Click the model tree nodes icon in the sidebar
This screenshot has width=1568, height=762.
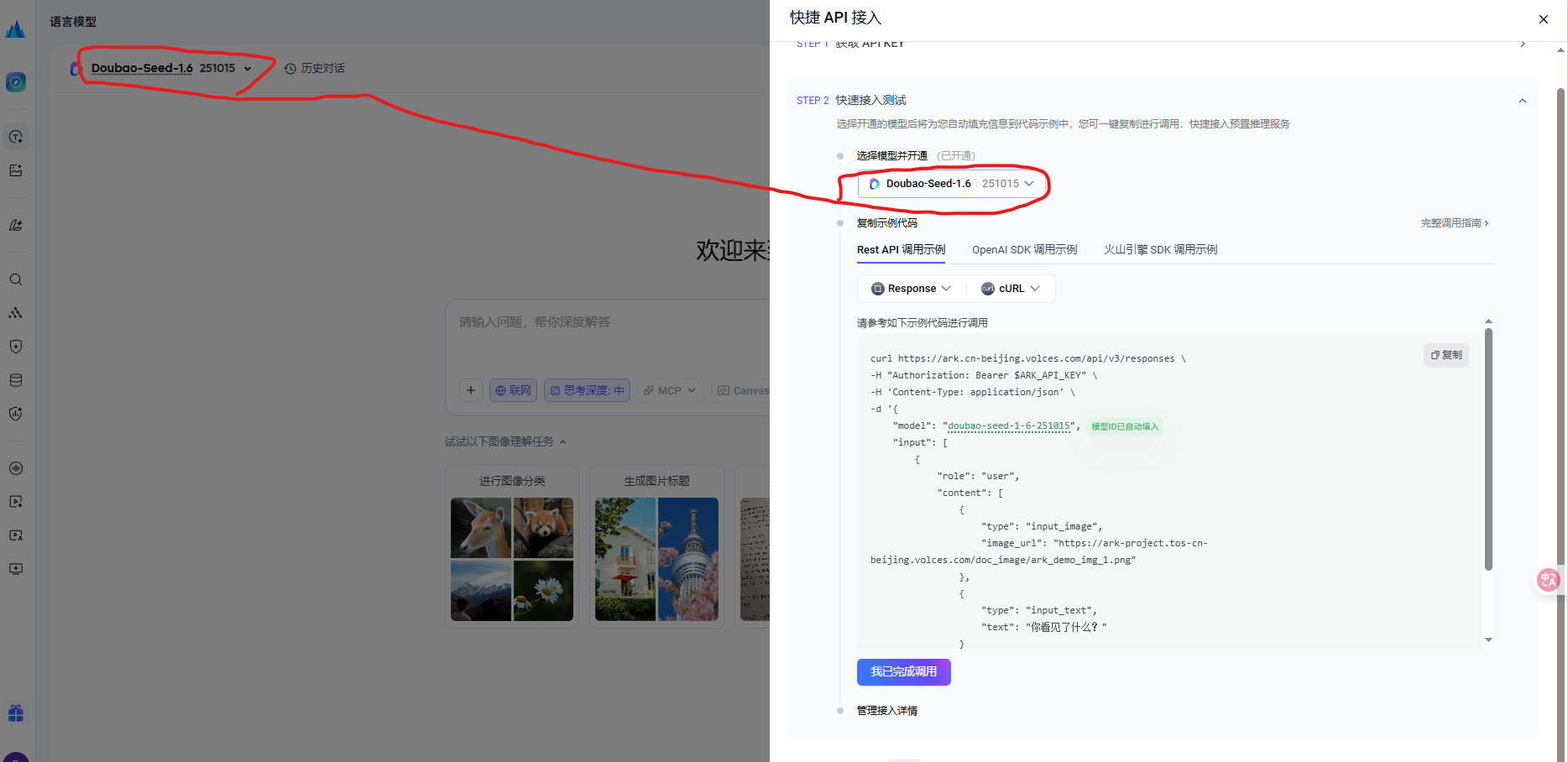[16, 313]
